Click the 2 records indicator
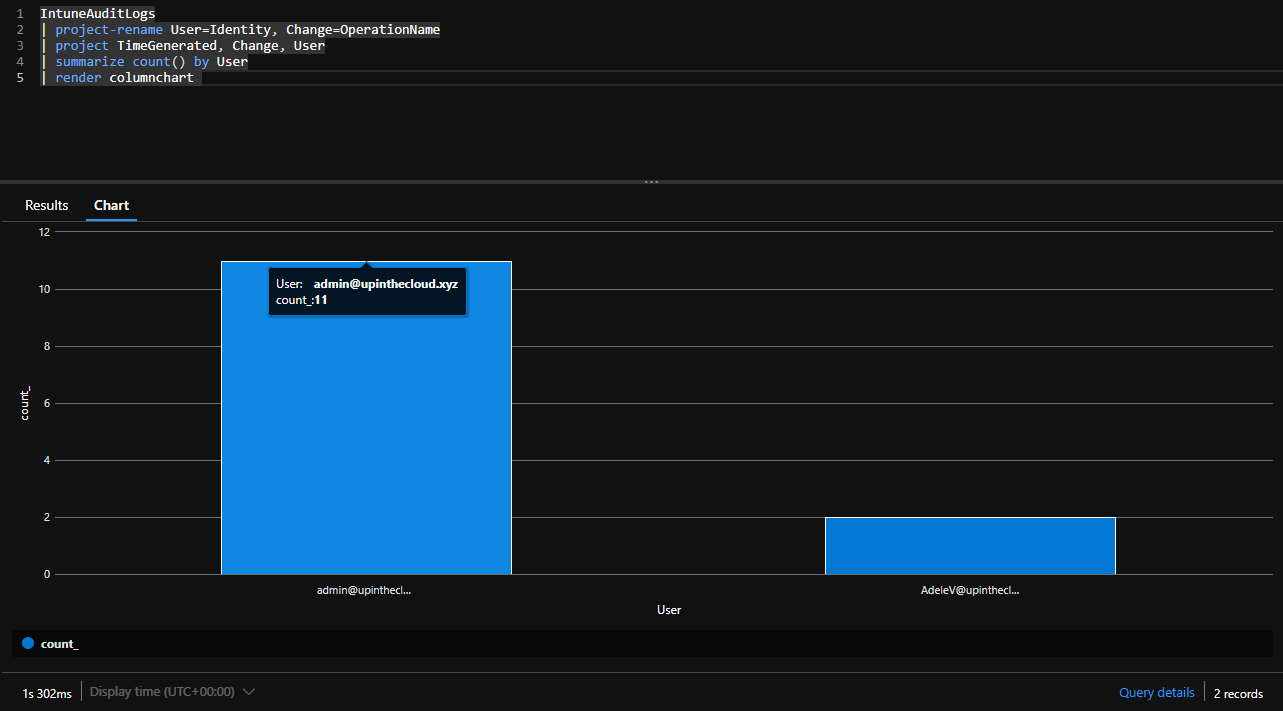This screenshot has width=1283, height=711. tap(1237, 693)
